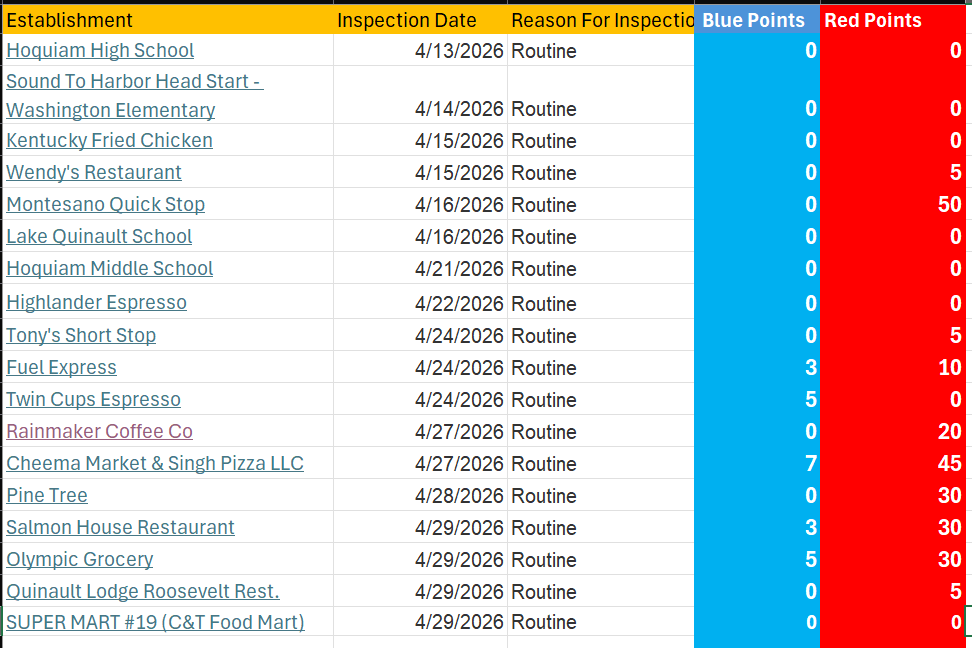The width and height of the screenshot is (972, 648).
Task: Follow the Kentucky Fried Chicken hyperlink
Action: click(x=109, y=141)
